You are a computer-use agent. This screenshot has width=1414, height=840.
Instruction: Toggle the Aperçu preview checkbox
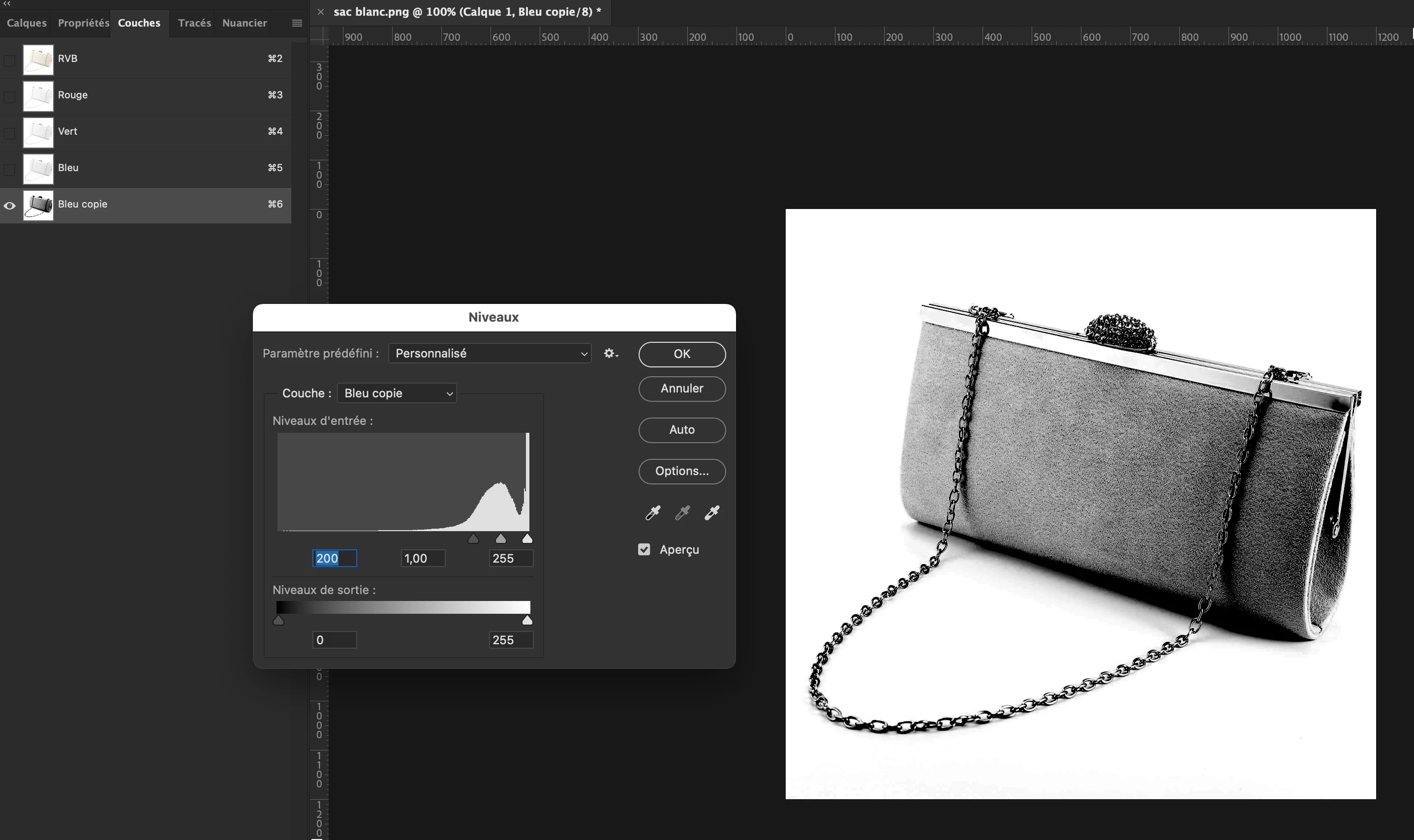click(644, 550)
